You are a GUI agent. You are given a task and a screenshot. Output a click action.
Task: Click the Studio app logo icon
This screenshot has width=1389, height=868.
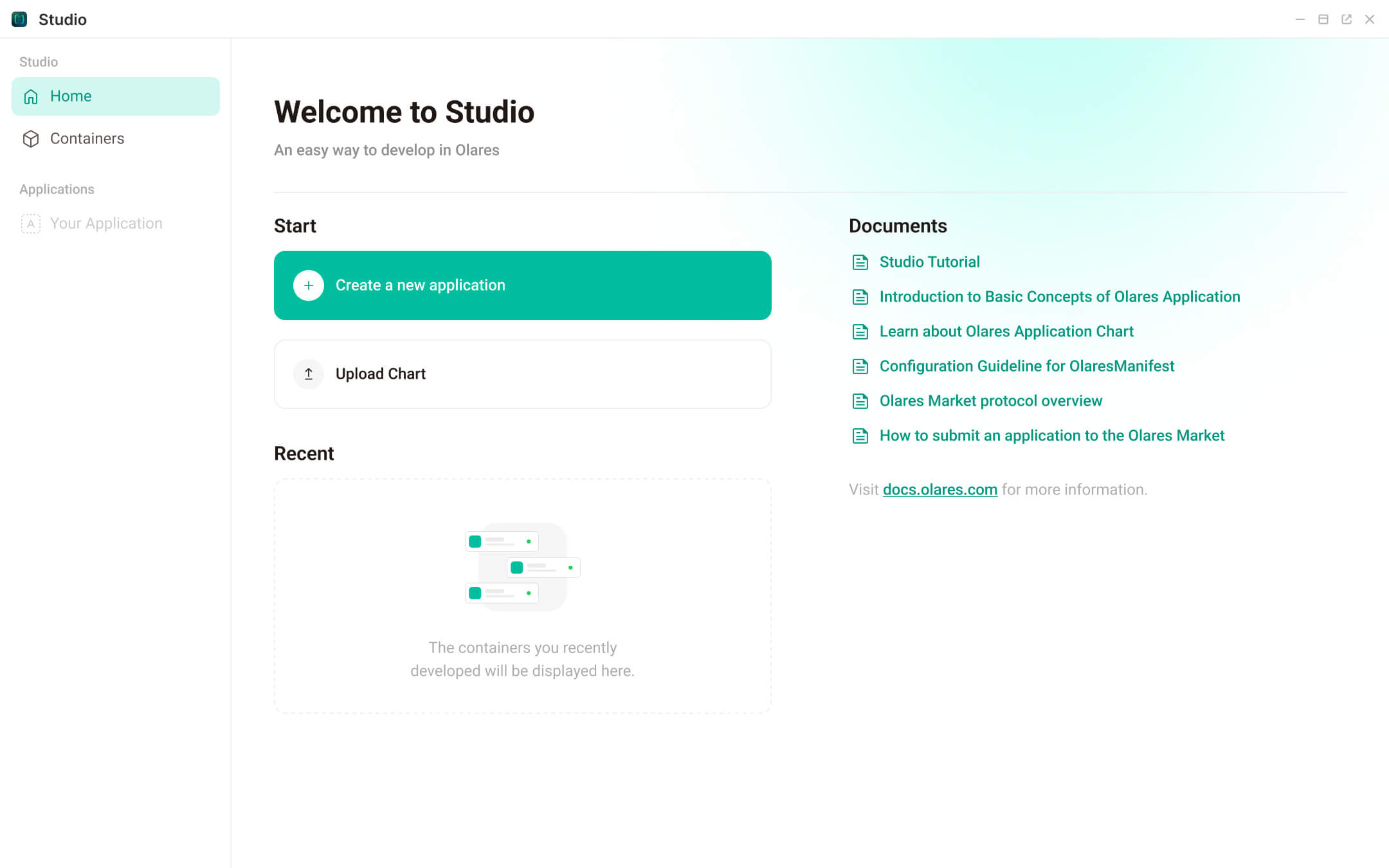point(19,19)
